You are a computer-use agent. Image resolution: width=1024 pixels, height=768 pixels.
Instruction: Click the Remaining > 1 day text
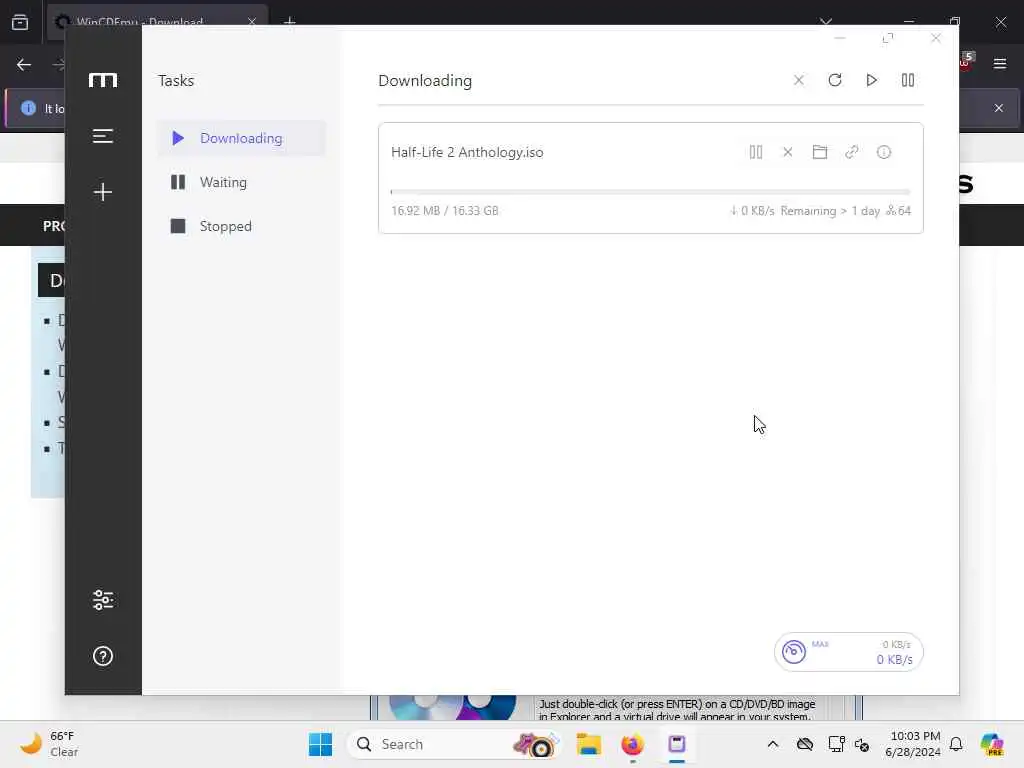tap(830, 211)
